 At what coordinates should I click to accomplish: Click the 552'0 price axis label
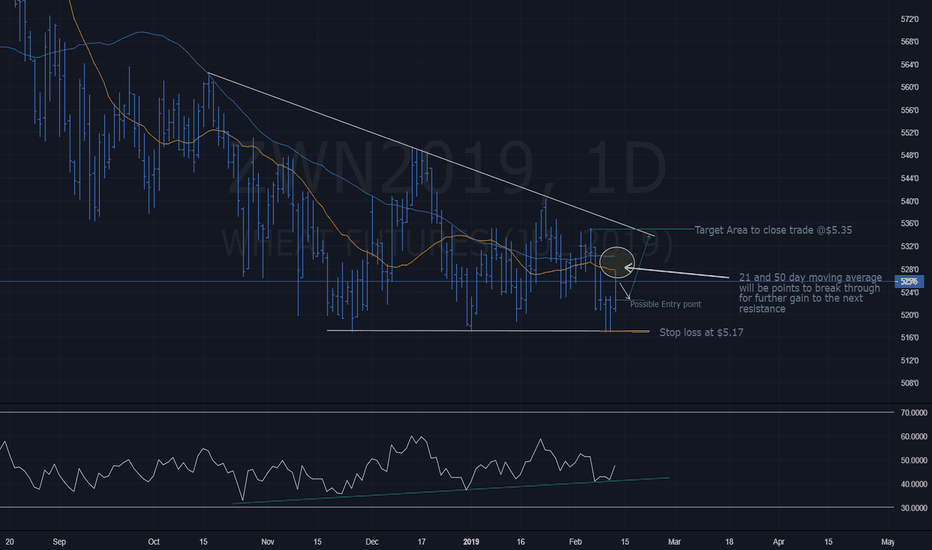pyautogui.click(x=909, y=133)
